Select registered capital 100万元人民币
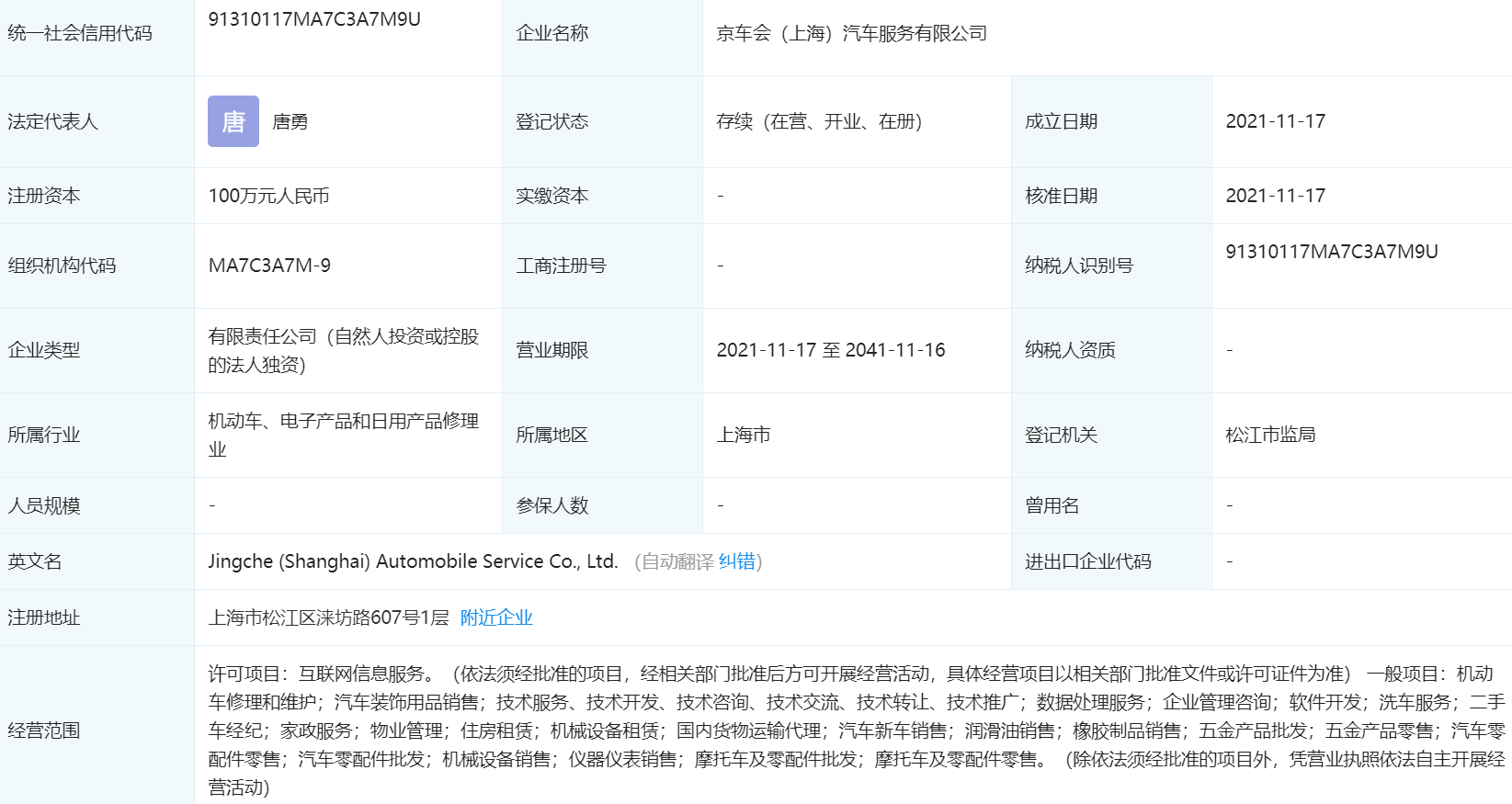The image size is (1512, 804). (268, 196)
